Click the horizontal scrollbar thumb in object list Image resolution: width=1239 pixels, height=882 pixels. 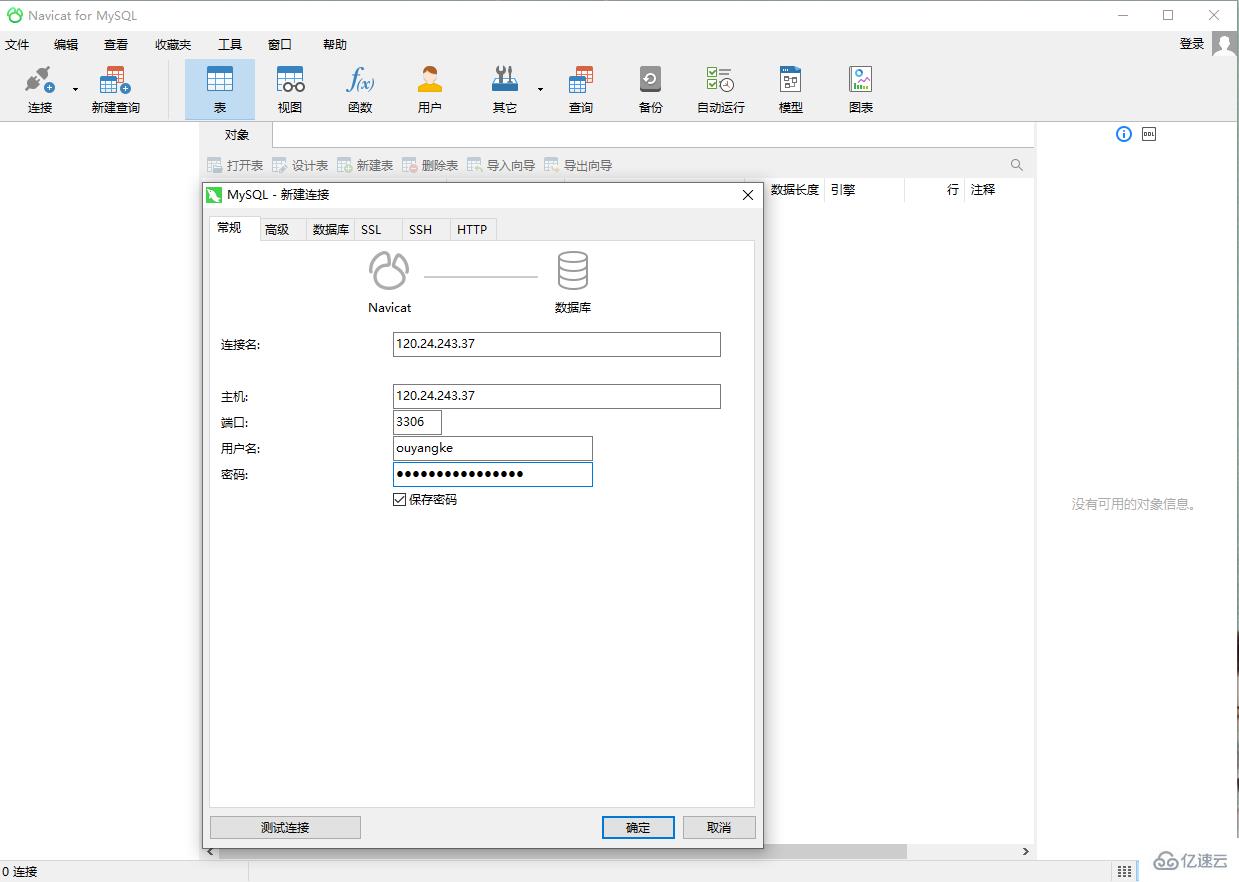[562, 852]
